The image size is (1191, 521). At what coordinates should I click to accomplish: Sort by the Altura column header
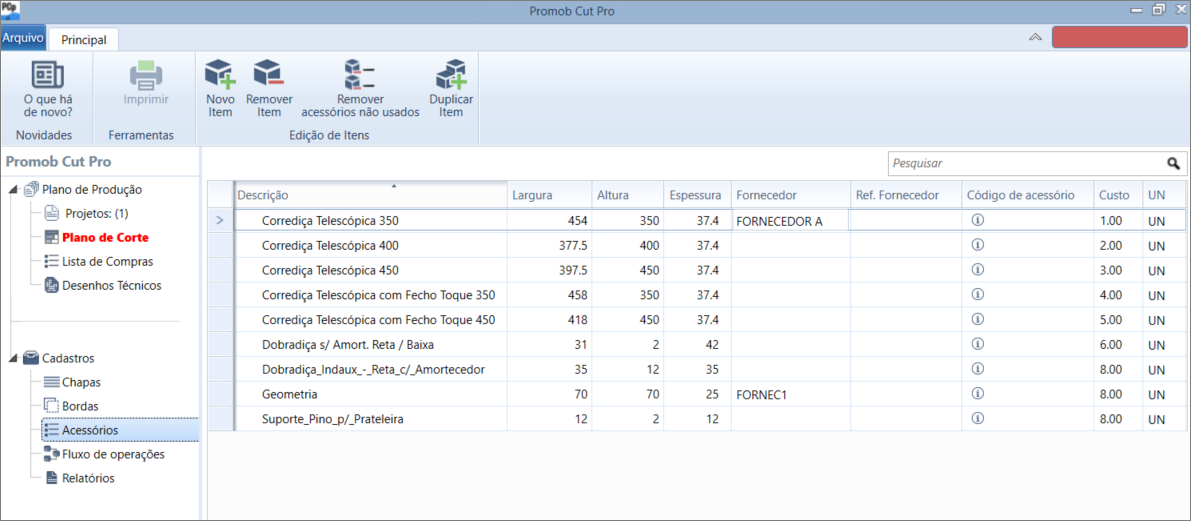click(627, 195)
